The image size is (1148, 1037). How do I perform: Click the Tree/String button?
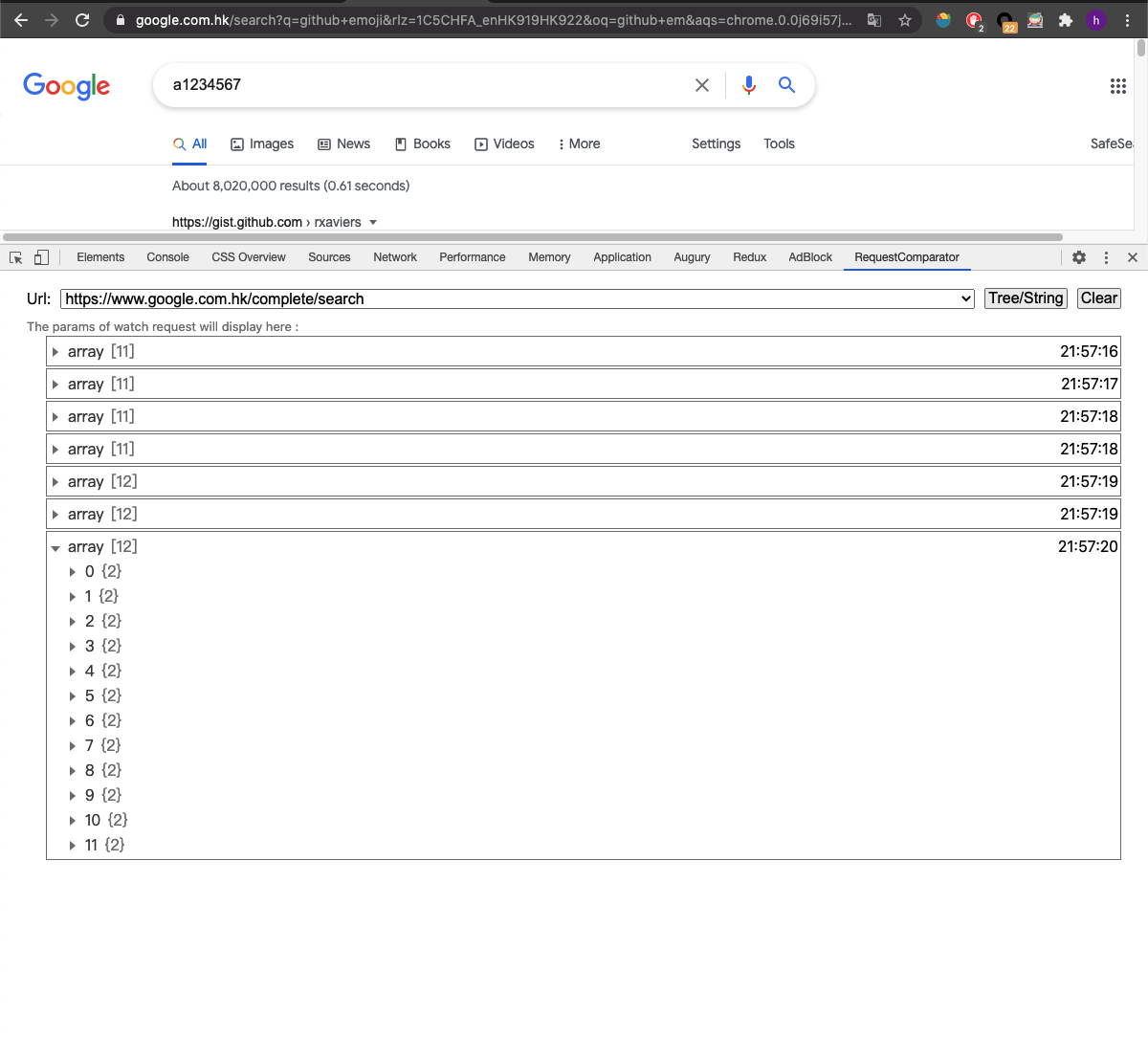1026,298
